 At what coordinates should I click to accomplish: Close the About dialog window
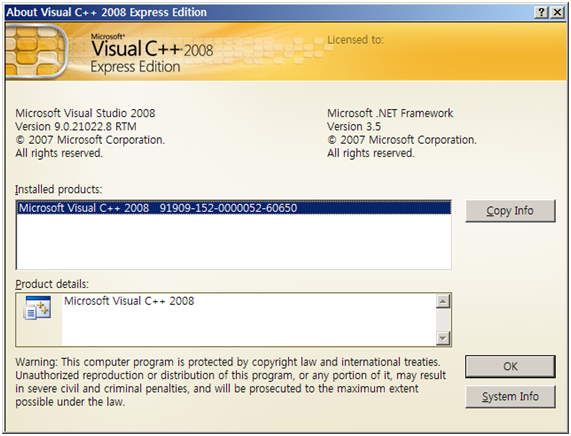(557, 12)
